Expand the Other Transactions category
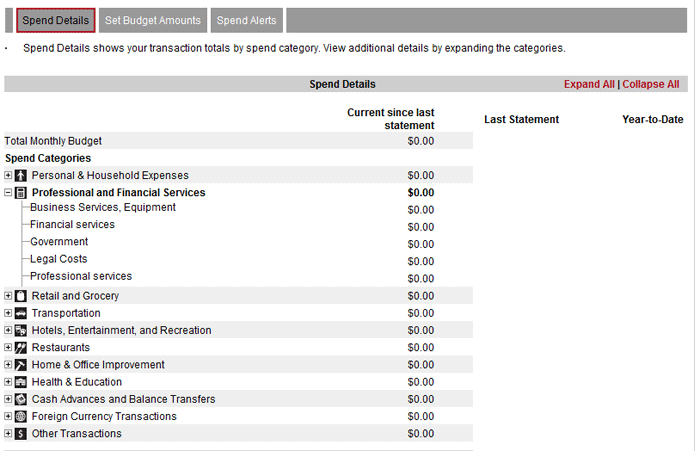 pos(8,434)
